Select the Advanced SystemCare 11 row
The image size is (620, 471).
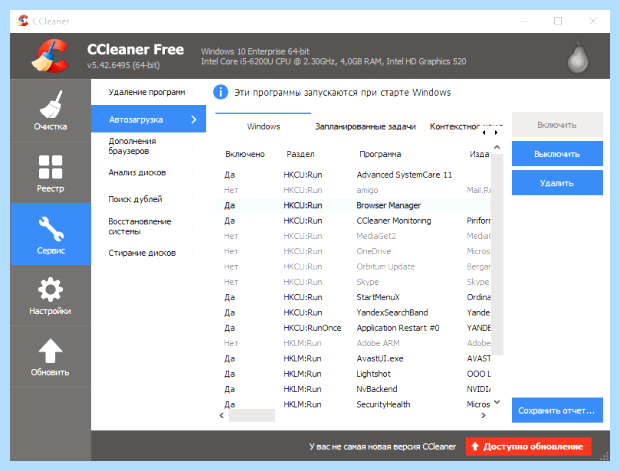click(353, 175)
